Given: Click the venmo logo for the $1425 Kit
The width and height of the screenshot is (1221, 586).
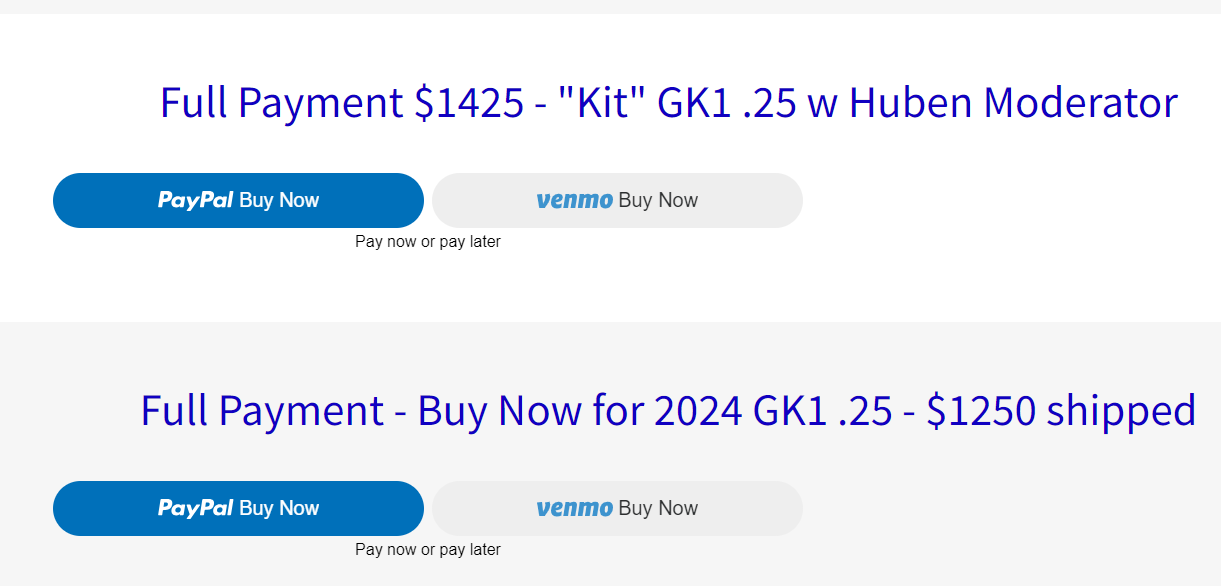Looking at the screenshot, I should click(575, 200).
